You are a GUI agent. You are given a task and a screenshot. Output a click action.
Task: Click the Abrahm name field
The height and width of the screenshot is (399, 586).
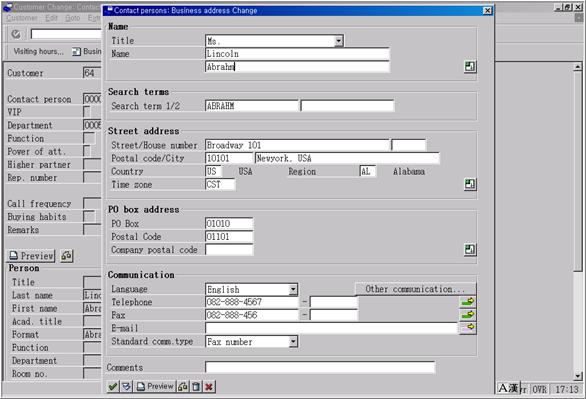tap(297, 67)
